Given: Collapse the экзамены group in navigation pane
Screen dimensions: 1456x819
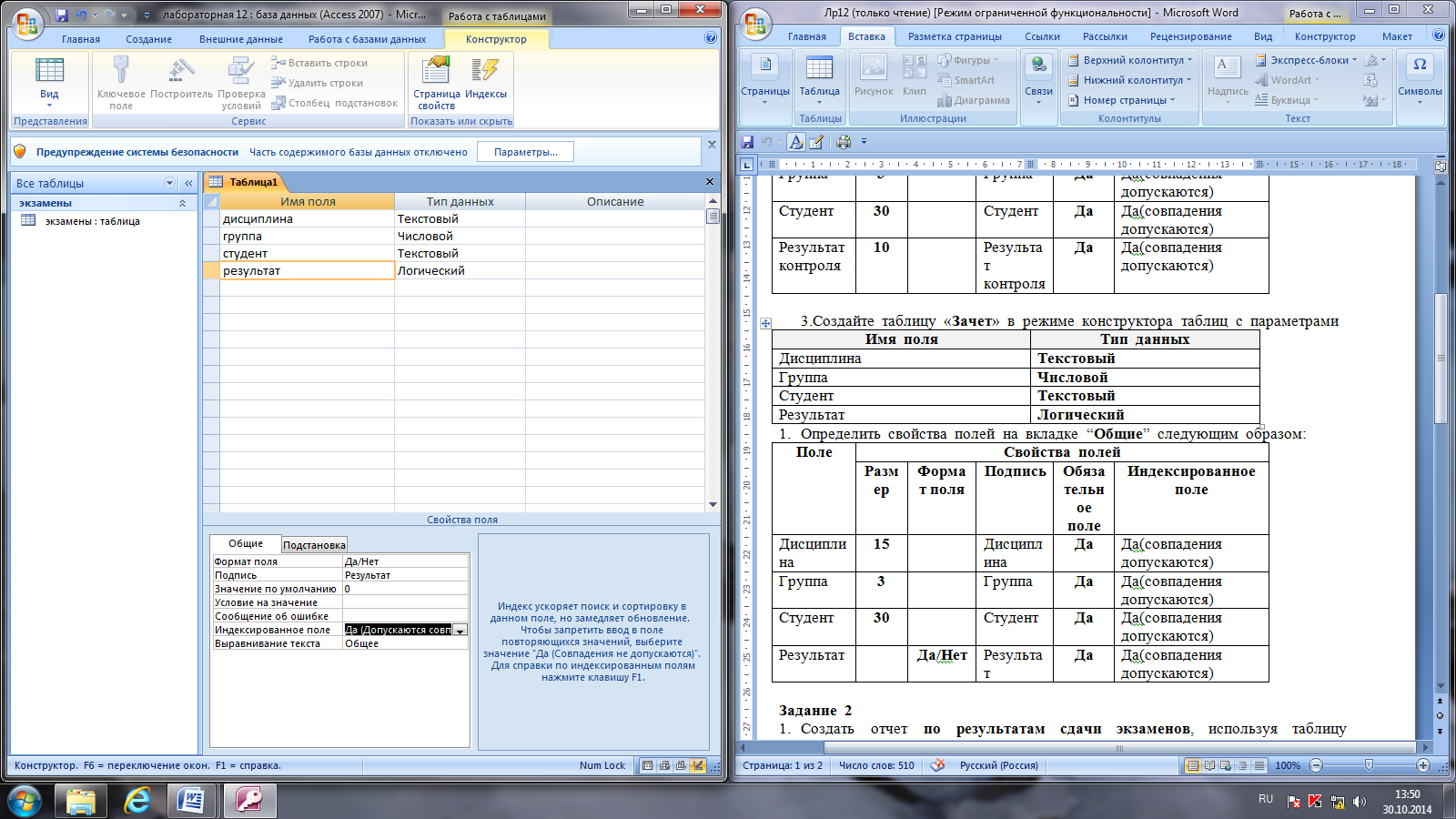Looking at the screenshot, I should (182, 203).
